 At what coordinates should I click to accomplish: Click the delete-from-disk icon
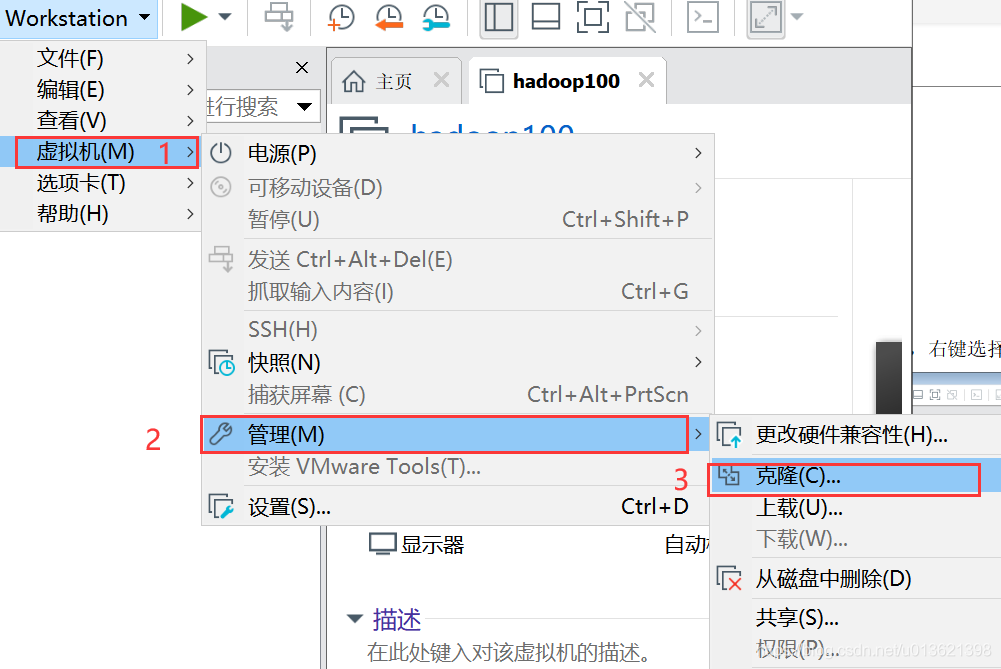point(729,578)
